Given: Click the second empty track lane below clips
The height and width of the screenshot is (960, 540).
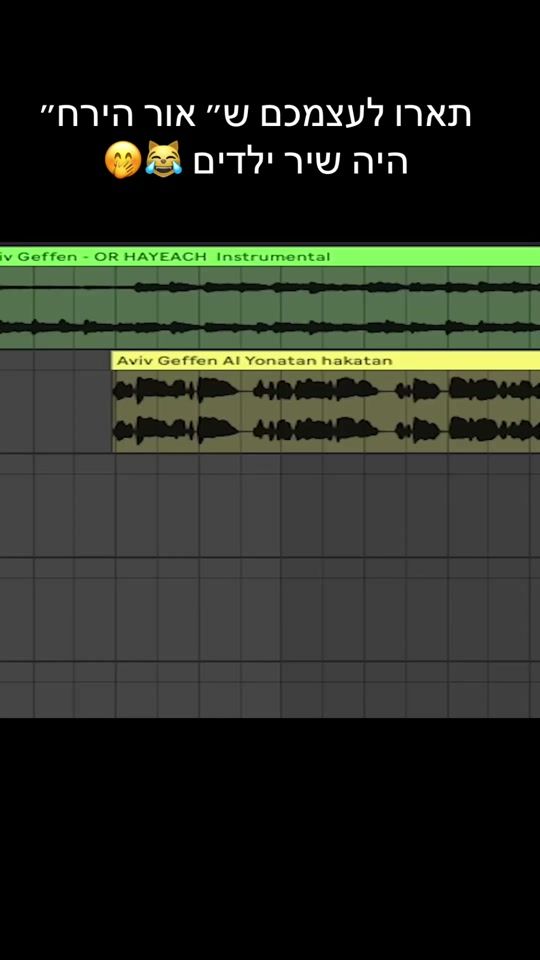Looking at the screenshot, I should tap(270, 609).
